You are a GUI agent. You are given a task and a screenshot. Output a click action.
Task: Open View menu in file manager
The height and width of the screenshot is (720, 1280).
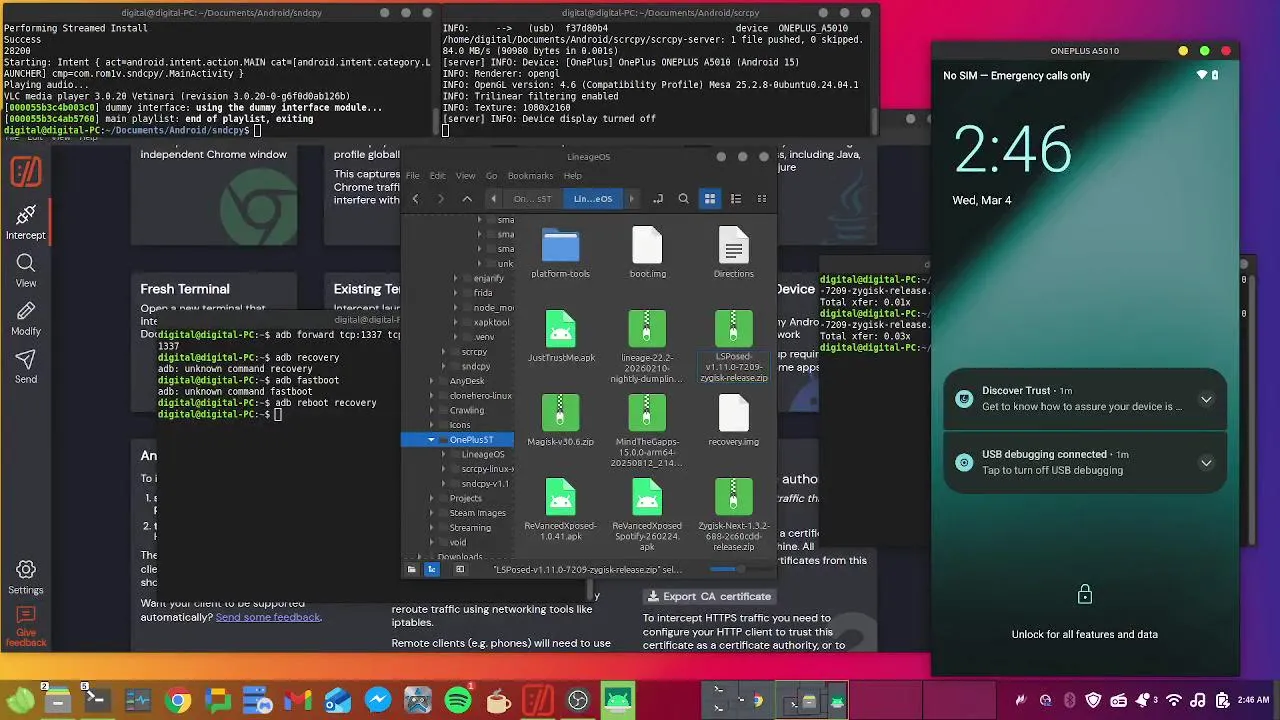(466, 176)
